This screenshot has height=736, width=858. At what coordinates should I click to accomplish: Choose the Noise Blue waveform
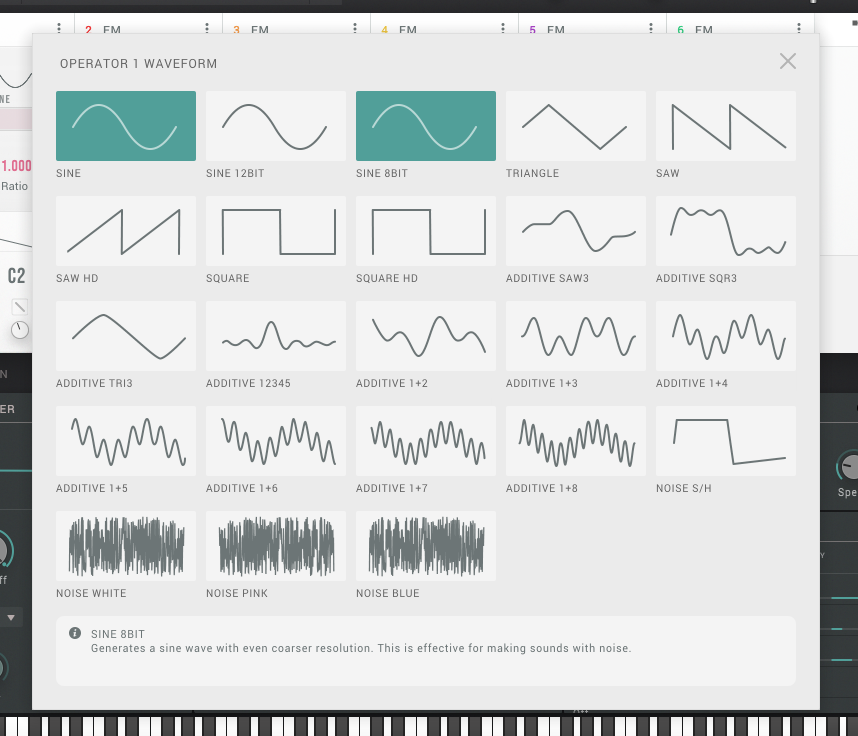pyautogui.click(x=426, y=546)
